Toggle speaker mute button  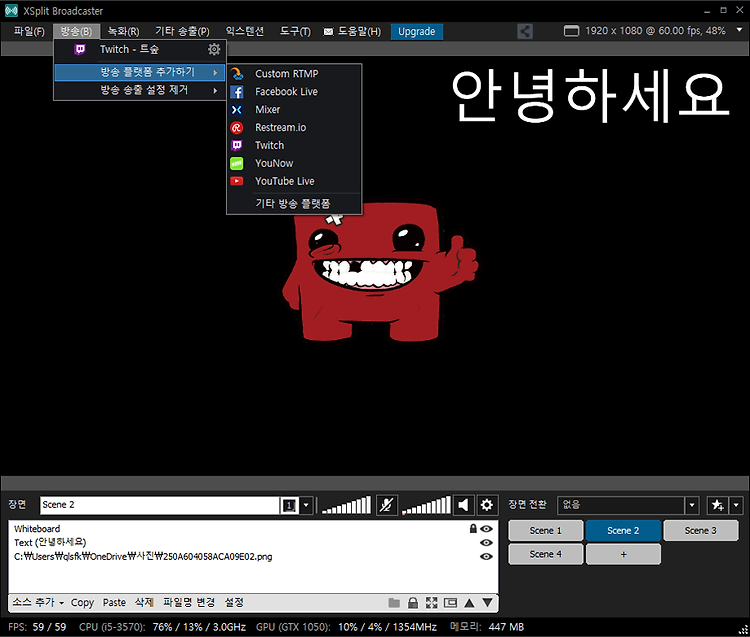[463, 505]
